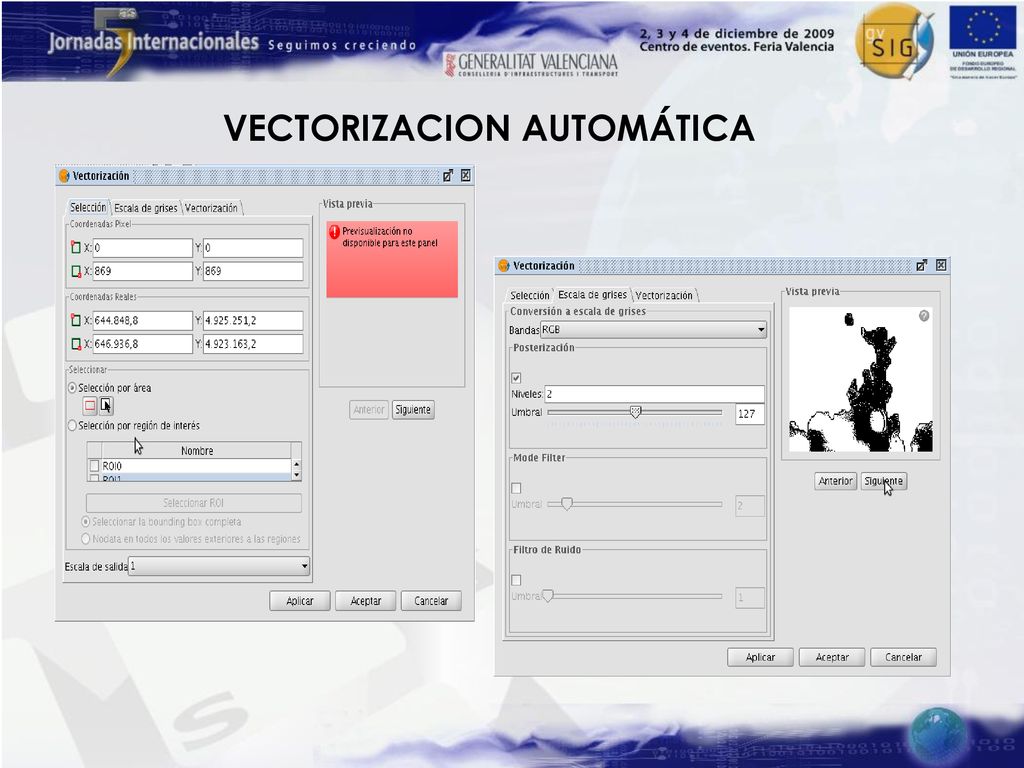This screenshot has height=768, width=1024.
Task: Click the gvSIG logo in the slide header
Action: (x=895, y=41)
